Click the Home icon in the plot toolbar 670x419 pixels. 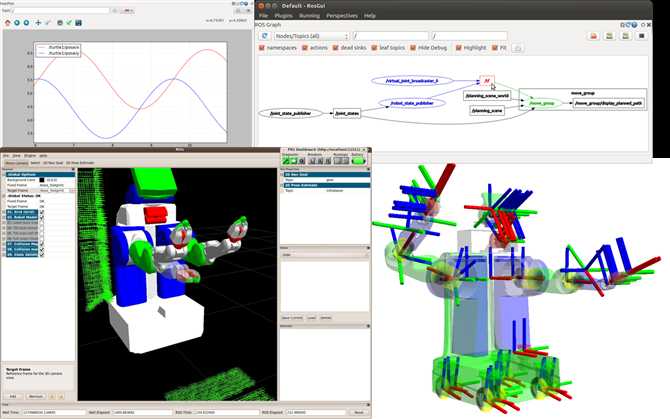7,23
